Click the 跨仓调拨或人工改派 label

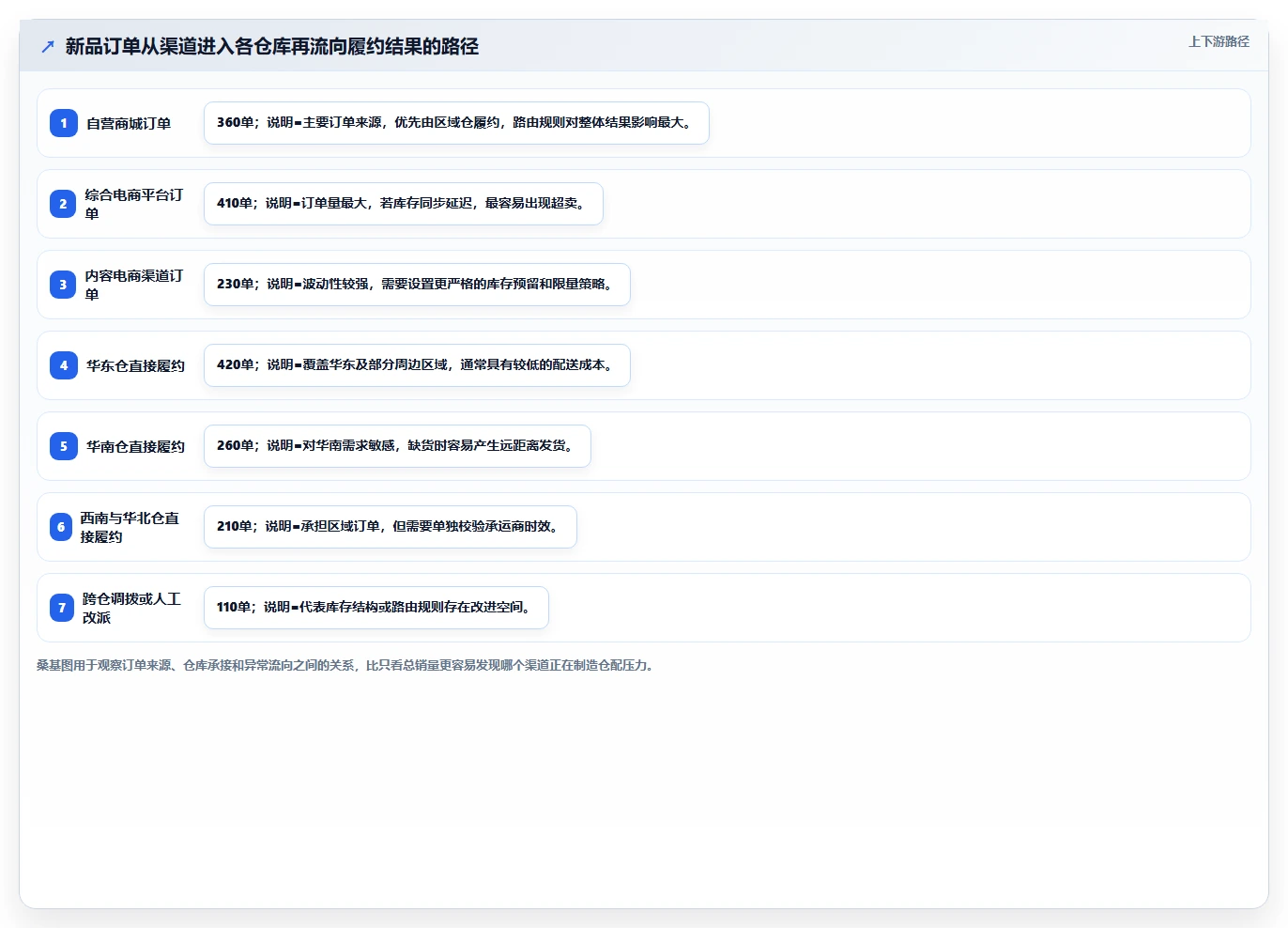[x=132, y=608]
